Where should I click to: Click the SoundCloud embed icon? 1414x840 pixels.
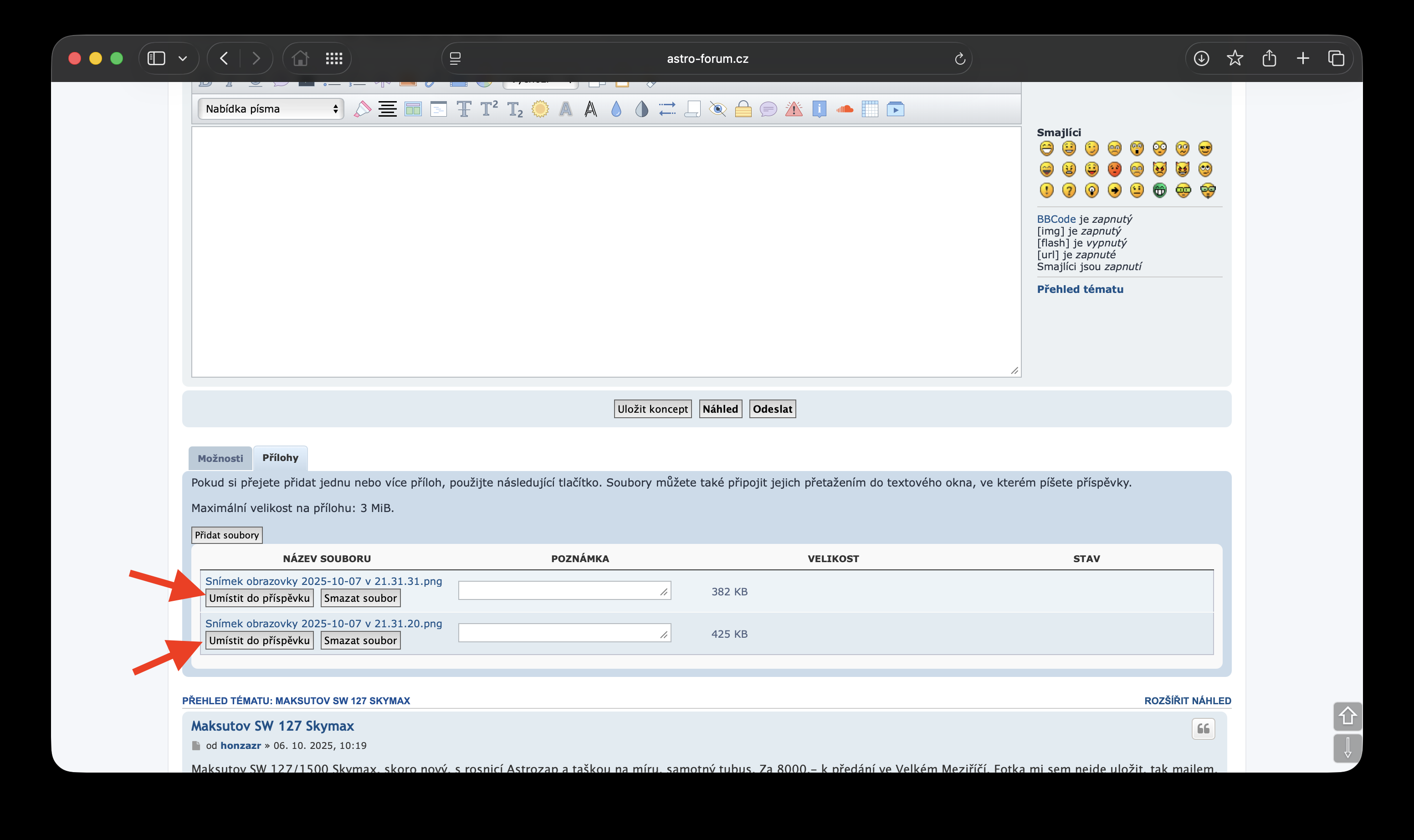pos(845,109)
